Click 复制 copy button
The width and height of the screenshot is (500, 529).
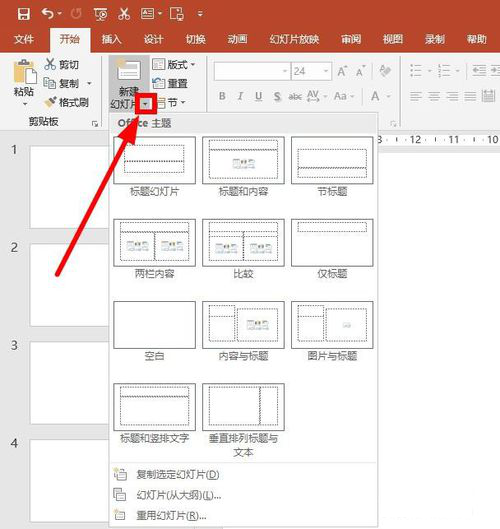[x=62, y=83]
